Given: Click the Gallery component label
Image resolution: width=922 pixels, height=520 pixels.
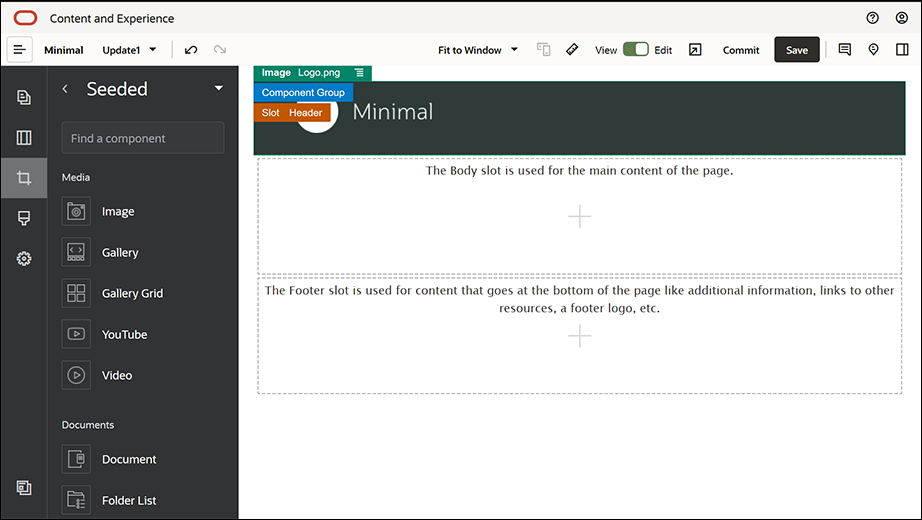Looking at the screenshot, I should 120,252.
